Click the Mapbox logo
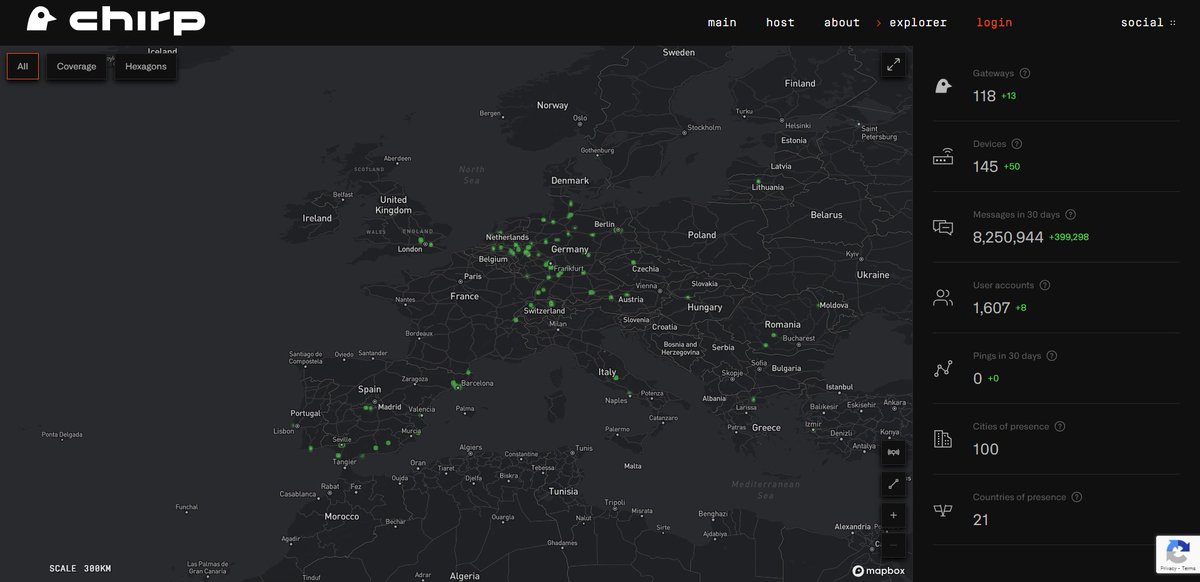 click(x=878, y=571)
